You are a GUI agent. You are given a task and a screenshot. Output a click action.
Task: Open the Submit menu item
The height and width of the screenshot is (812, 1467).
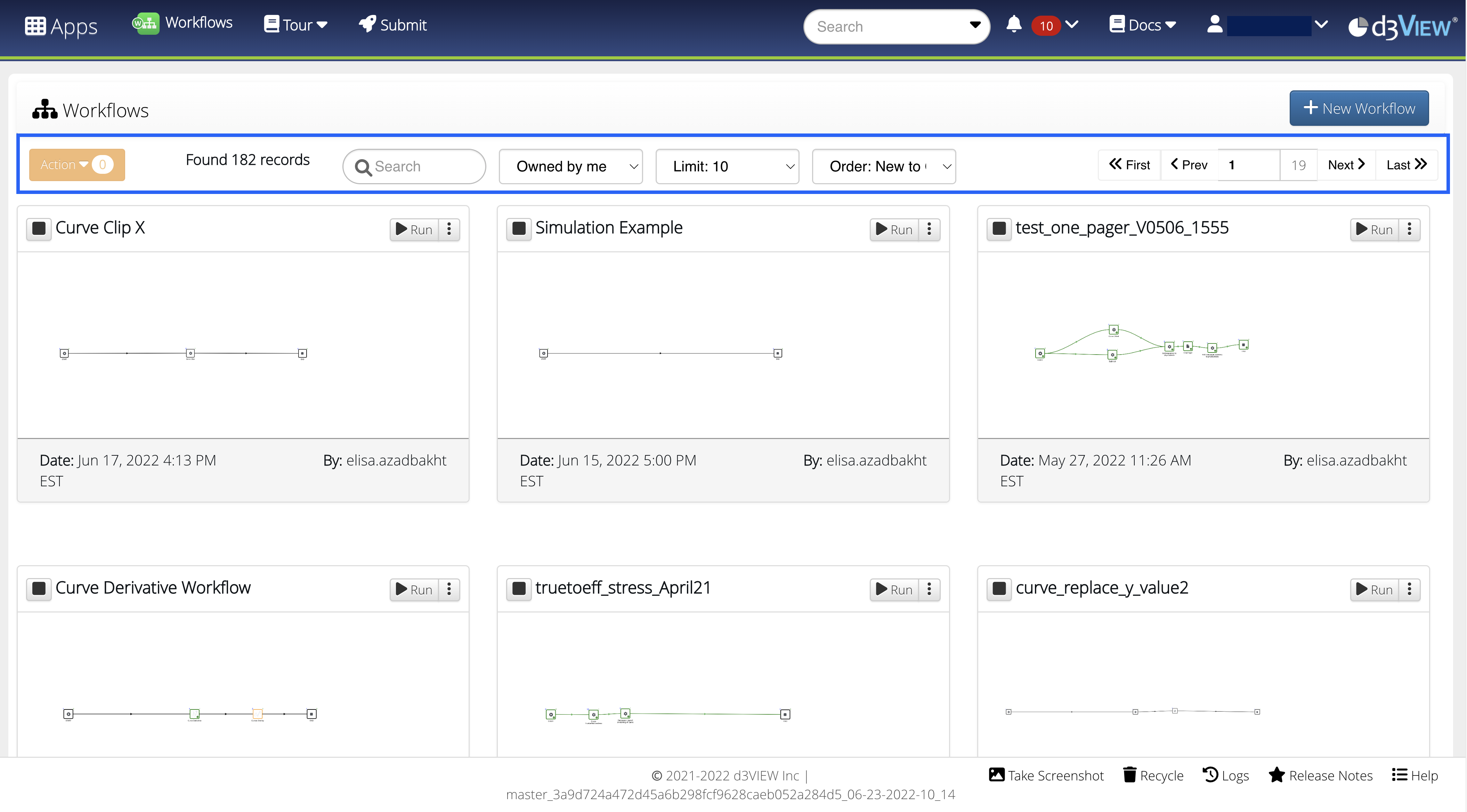[x=392, y=24]
